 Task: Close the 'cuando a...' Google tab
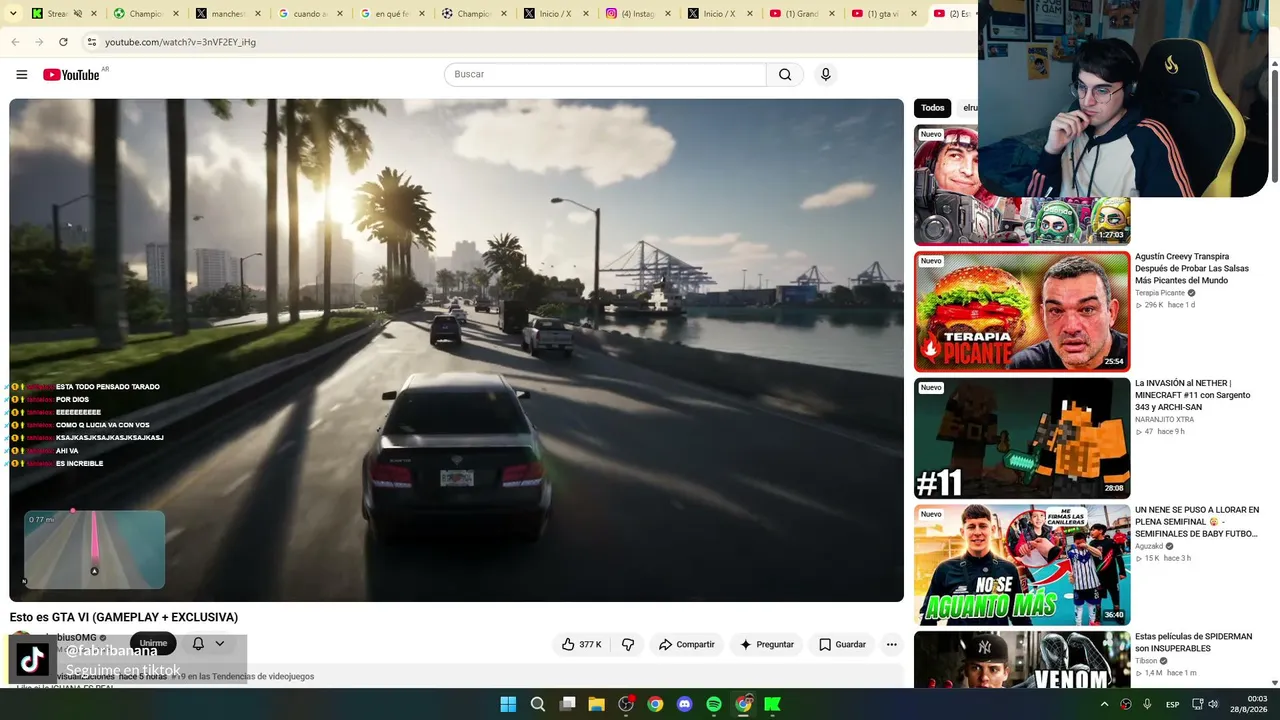coord(340,14)
